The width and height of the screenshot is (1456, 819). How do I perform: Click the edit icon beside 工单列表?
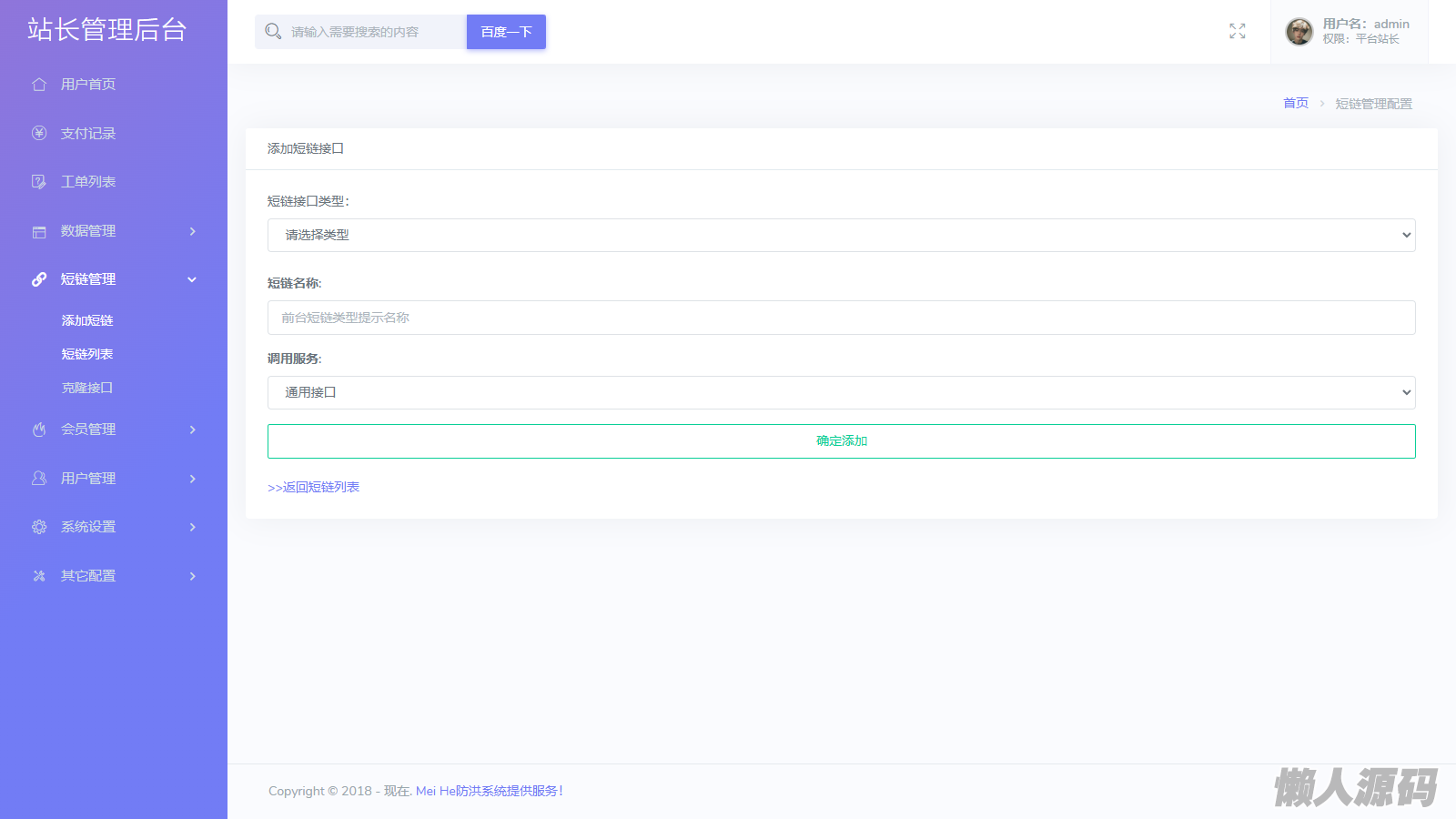coord(39,182)
